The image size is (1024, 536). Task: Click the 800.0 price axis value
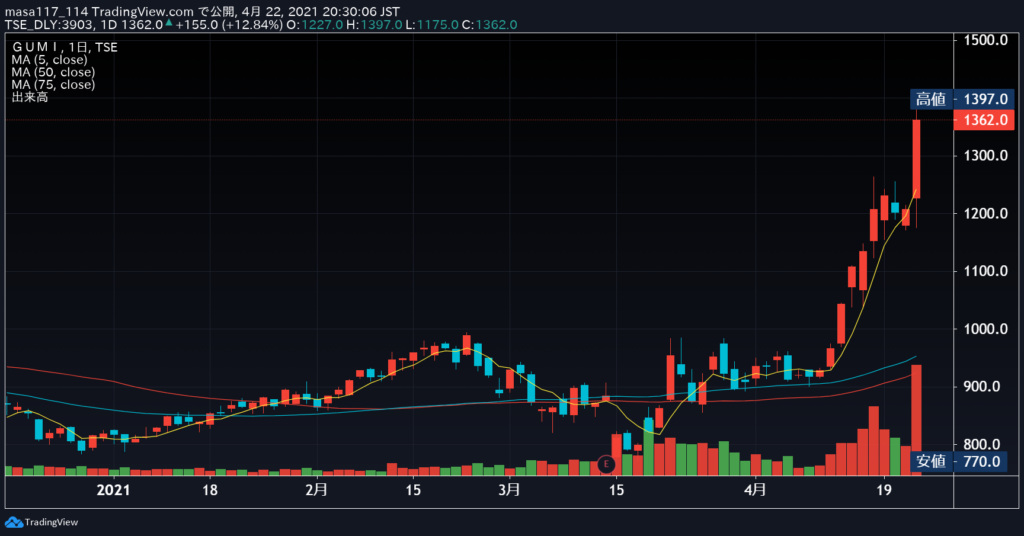pyautogui.click(x=985, y=445)
